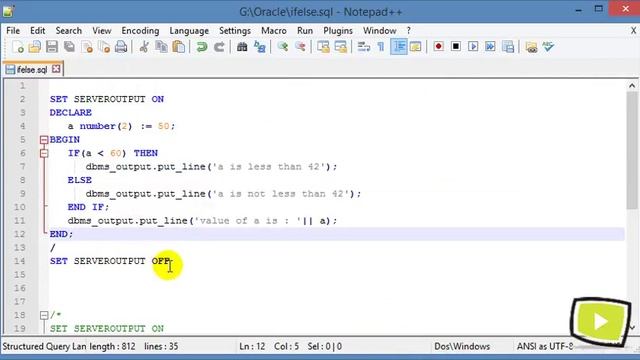Click the Redo arrow icon

coord(219,47)
